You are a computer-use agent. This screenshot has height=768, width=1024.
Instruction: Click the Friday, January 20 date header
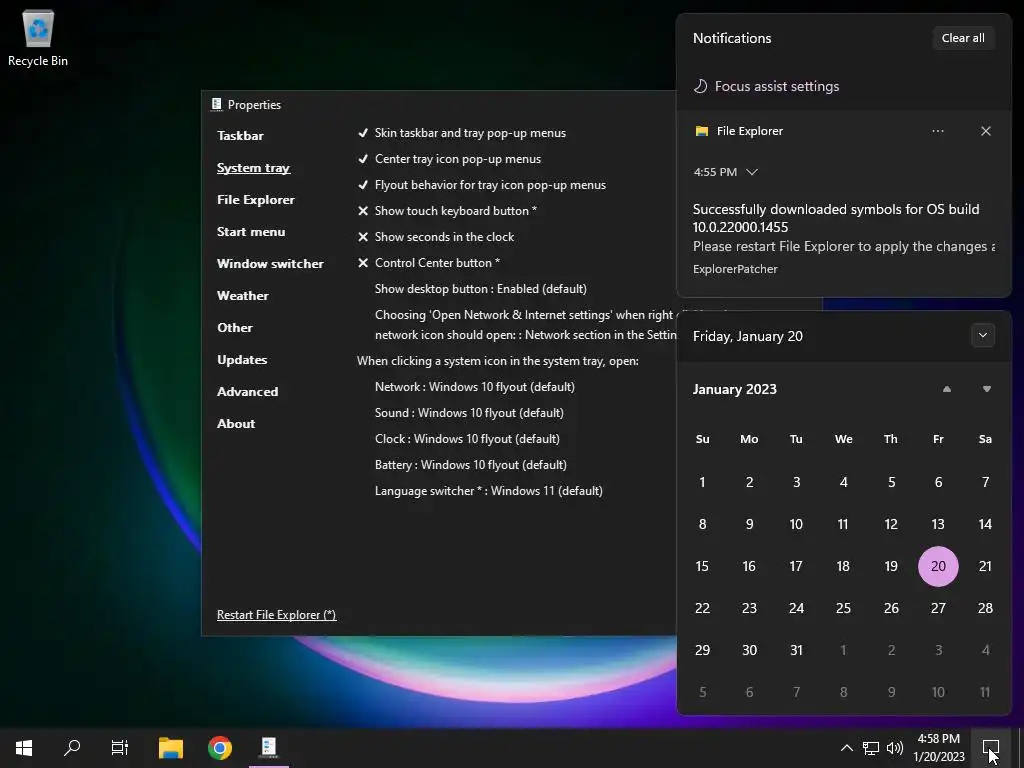(x=748, y=336)
